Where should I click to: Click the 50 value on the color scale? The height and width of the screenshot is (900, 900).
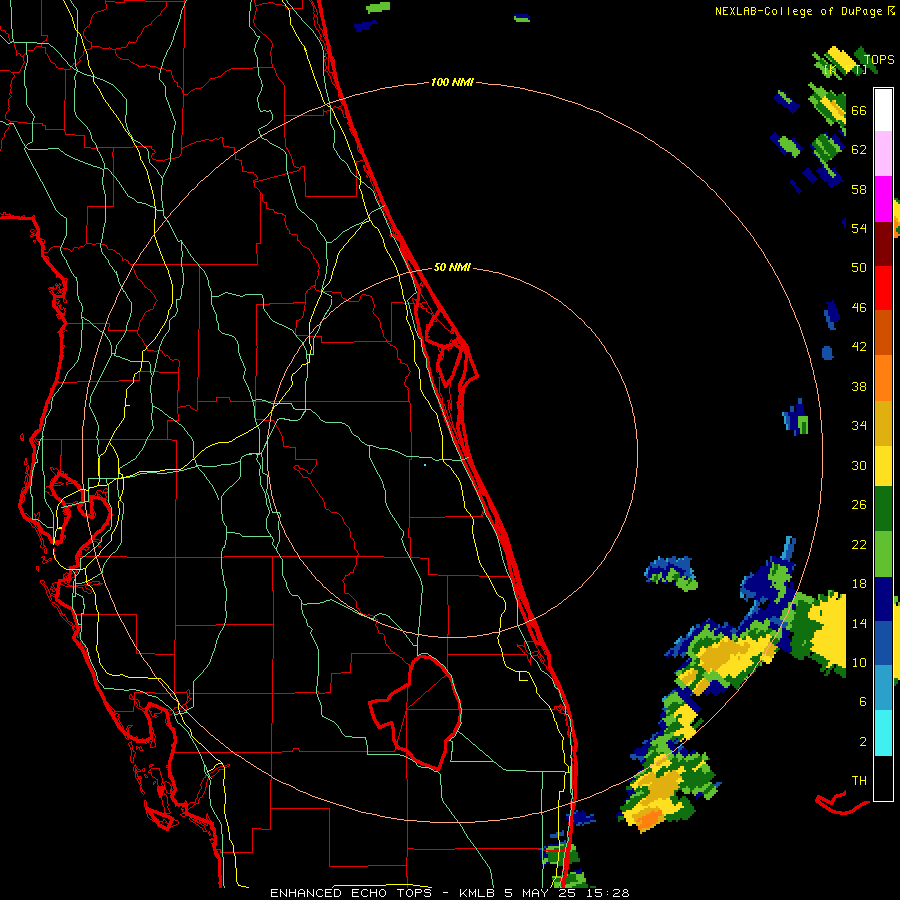pos(859,268)
